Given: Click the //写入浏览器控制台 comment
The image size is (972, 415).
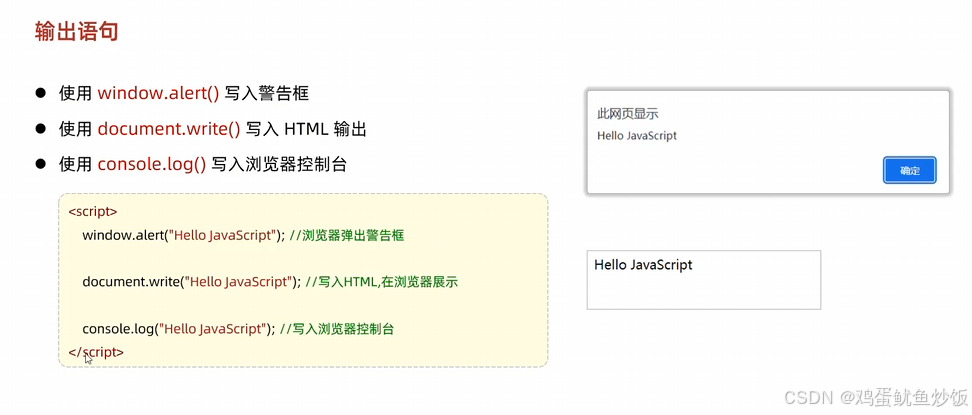Looking at the screenshot, I should pos(337,329).
